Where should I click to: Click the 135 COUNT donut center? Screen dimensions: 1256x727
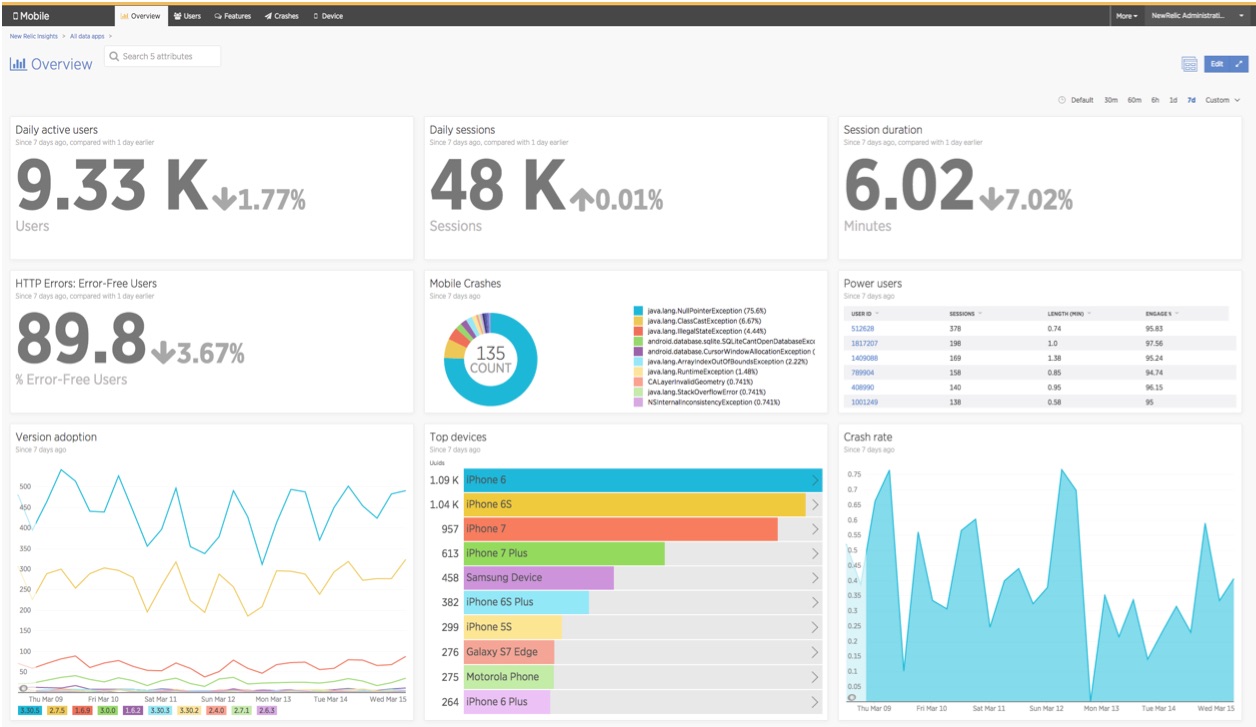490,360
